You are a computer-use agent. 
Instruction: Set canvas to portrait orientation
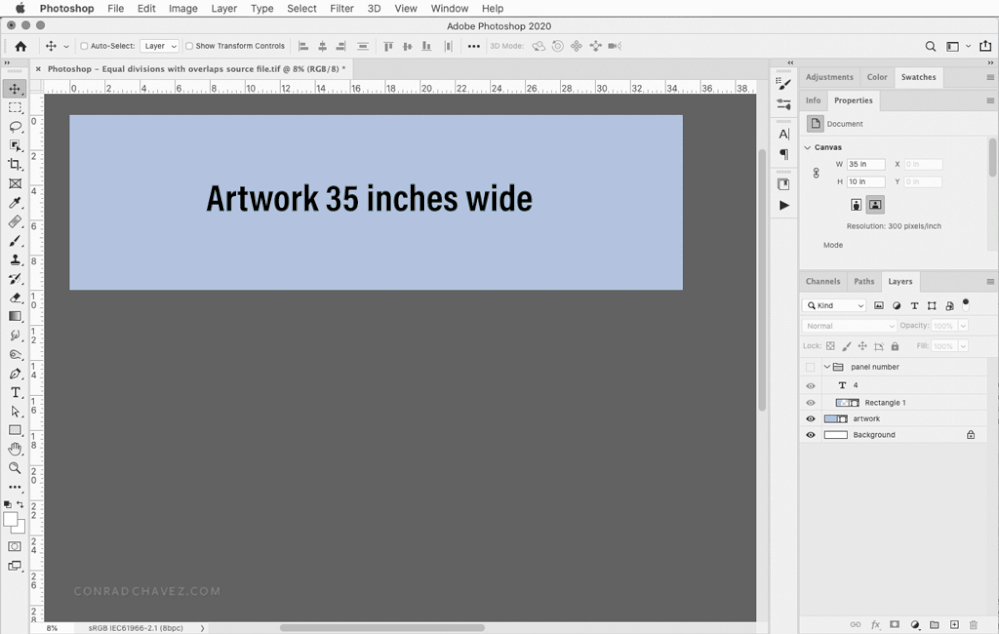856,205
